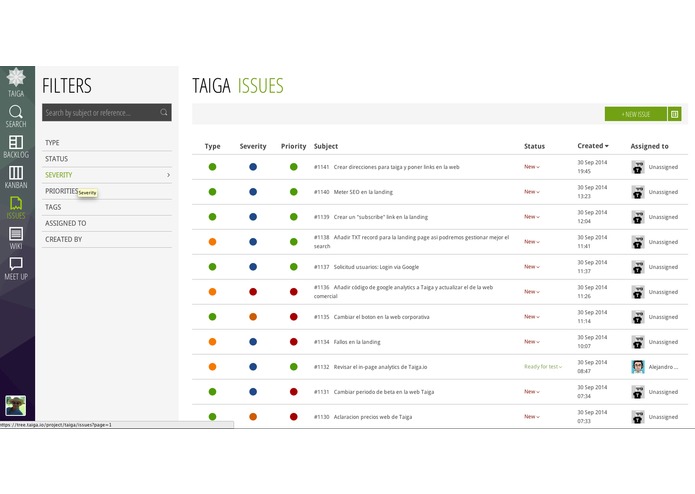Viewport: 695px width, 494px height.
Task: Sort by the Type column header
Action: 212,146
